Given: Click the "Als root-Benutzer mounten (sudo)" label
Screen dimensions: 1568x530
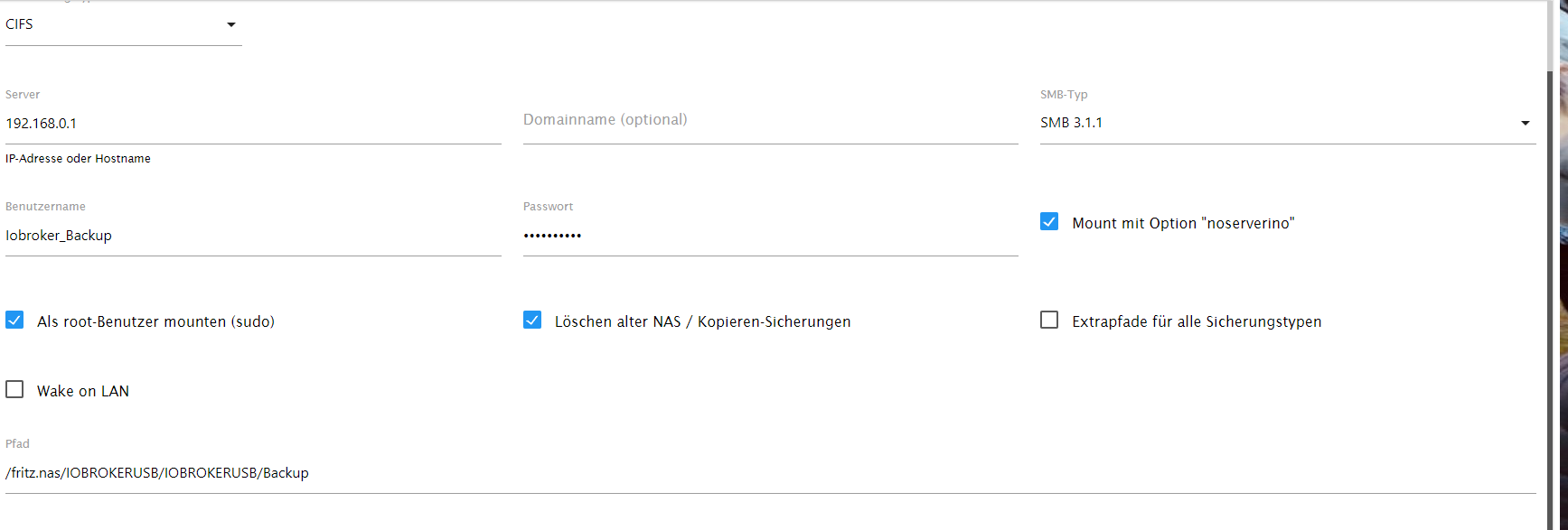Looking at the screenshot, I should (155, 321).
